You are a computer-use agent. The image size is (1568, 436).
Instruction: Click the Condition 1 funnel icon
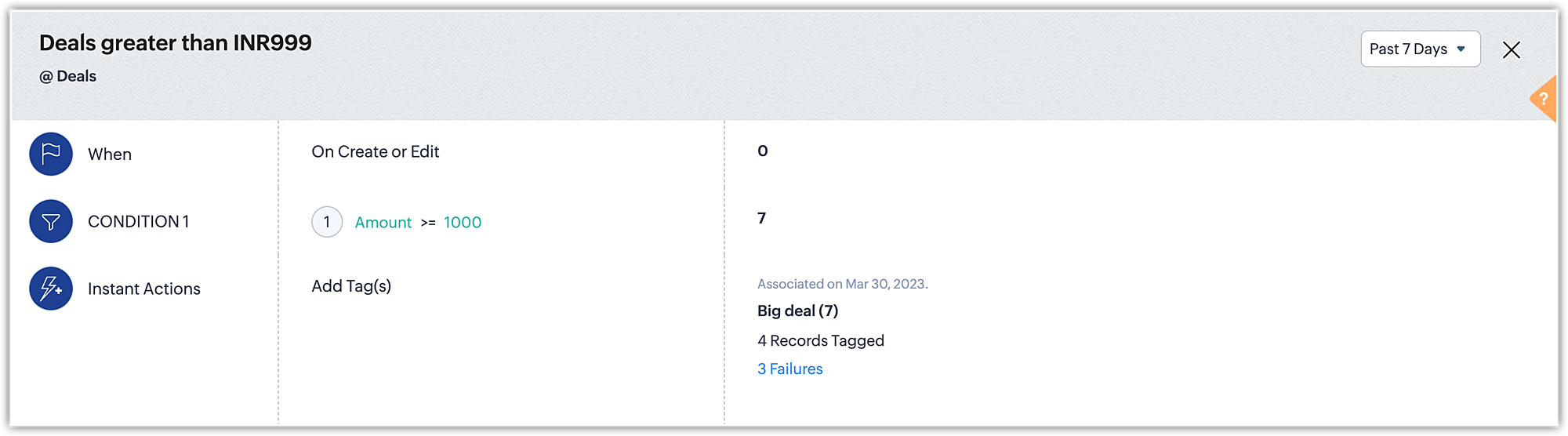click(51, 221)
